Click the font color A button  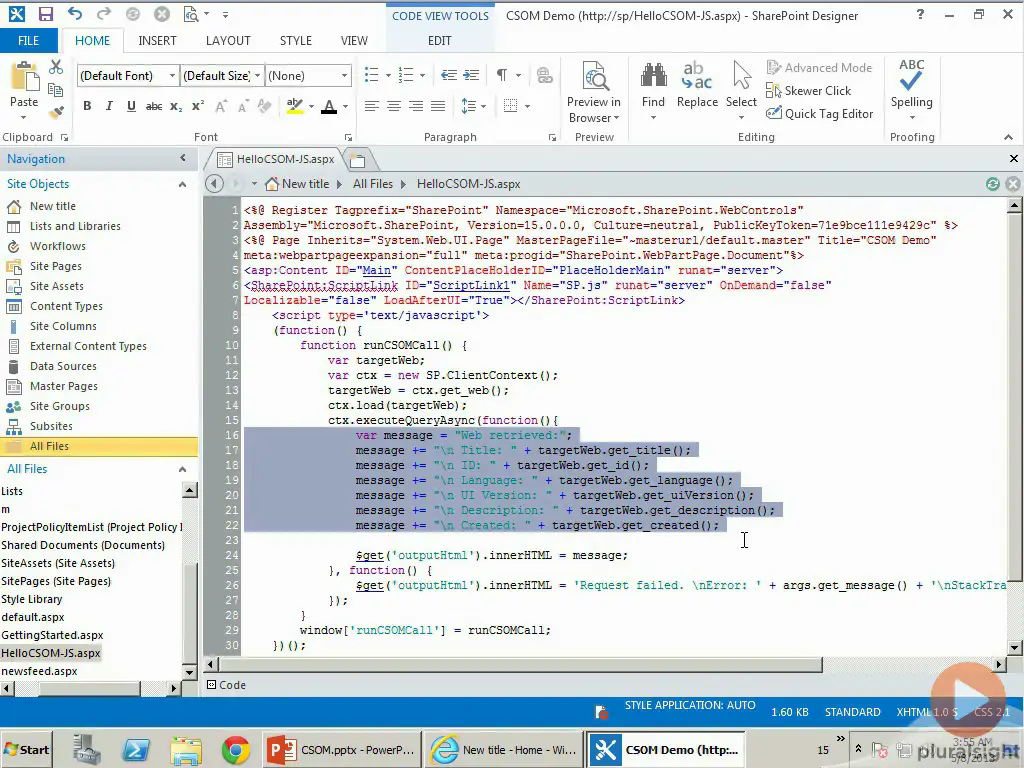(329, 106)
